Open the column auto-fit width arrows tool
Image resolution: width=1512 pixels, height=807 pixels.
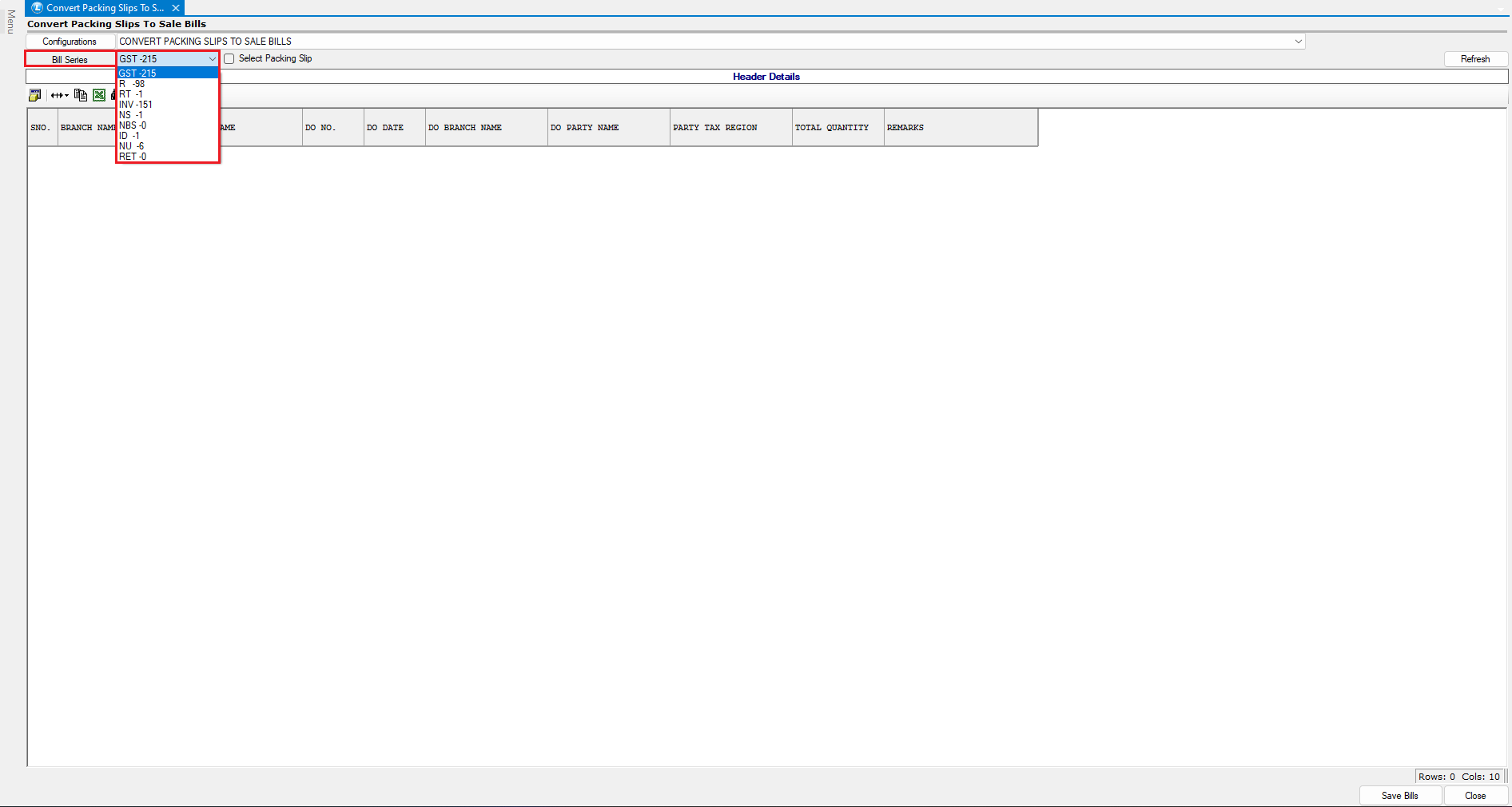click(59, 95)
